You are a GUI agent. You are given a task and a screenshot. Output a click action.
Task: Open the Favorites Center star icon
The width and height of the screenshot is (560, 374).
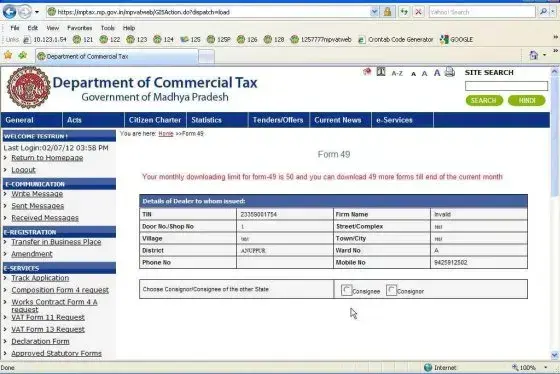click(x=8, y=55)
